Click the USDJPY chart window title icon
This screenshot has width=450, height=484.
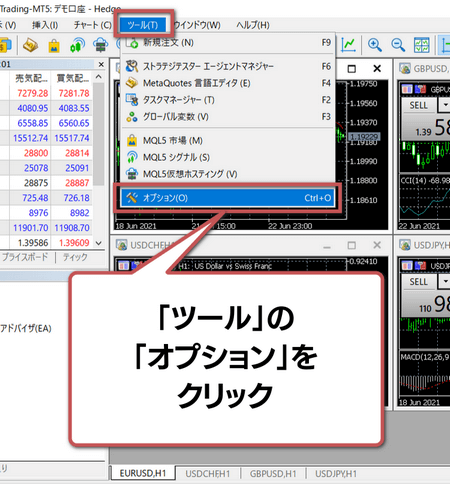405,245
